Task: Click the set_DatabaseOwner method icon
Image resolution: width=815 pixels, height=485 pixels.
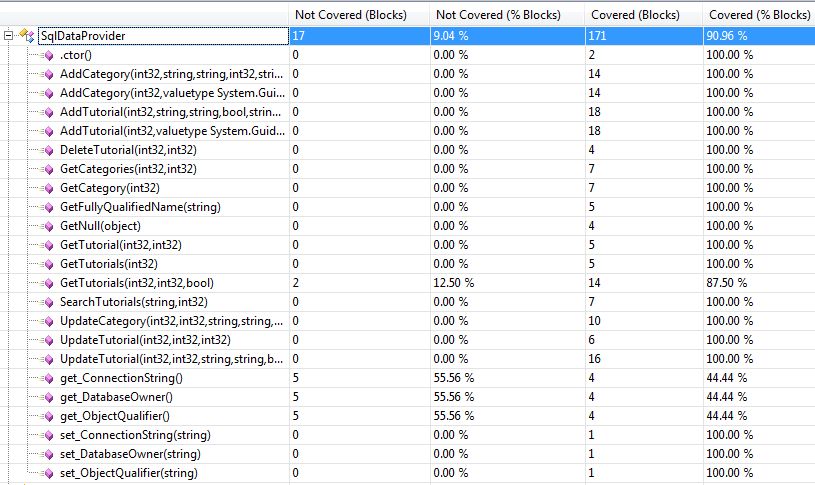Action: click(48, 455)
